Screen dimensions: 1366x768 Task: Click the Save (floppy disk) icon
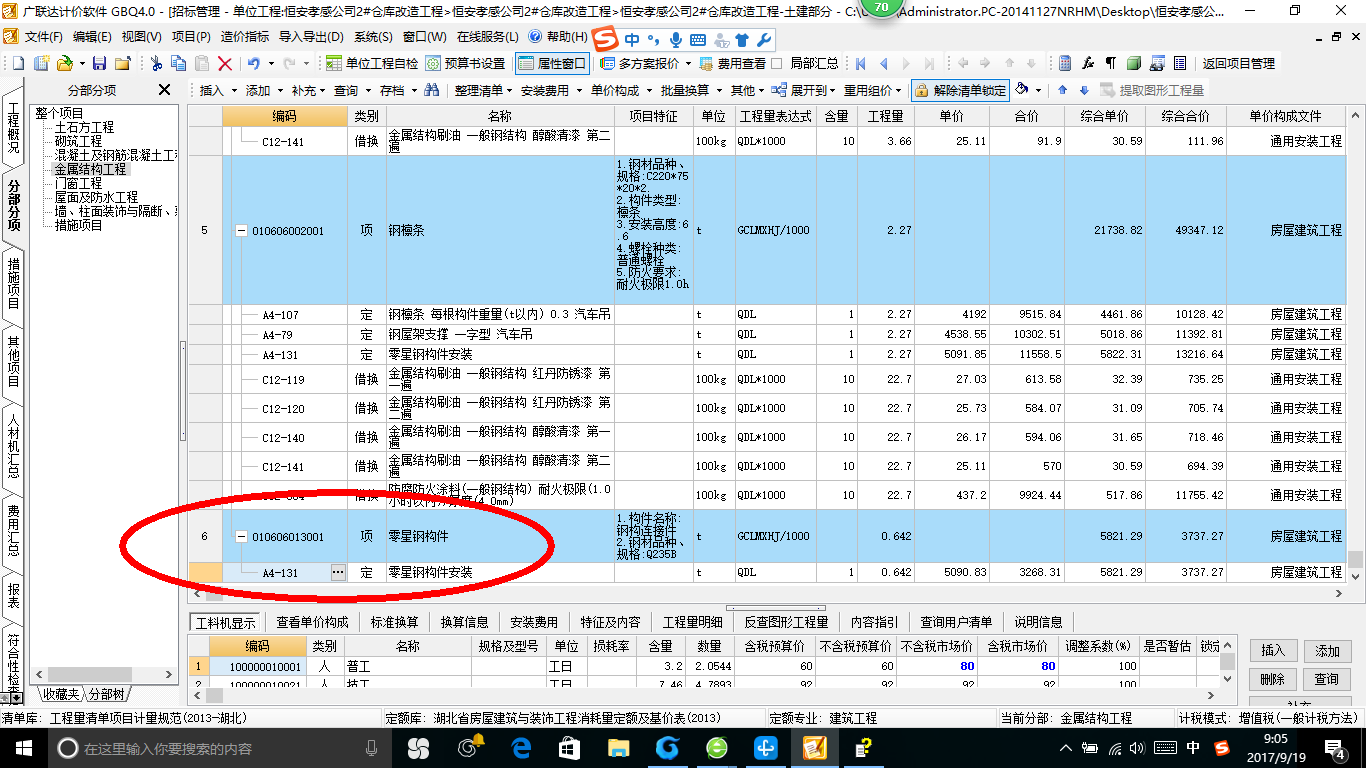click(x=101, y=63)
